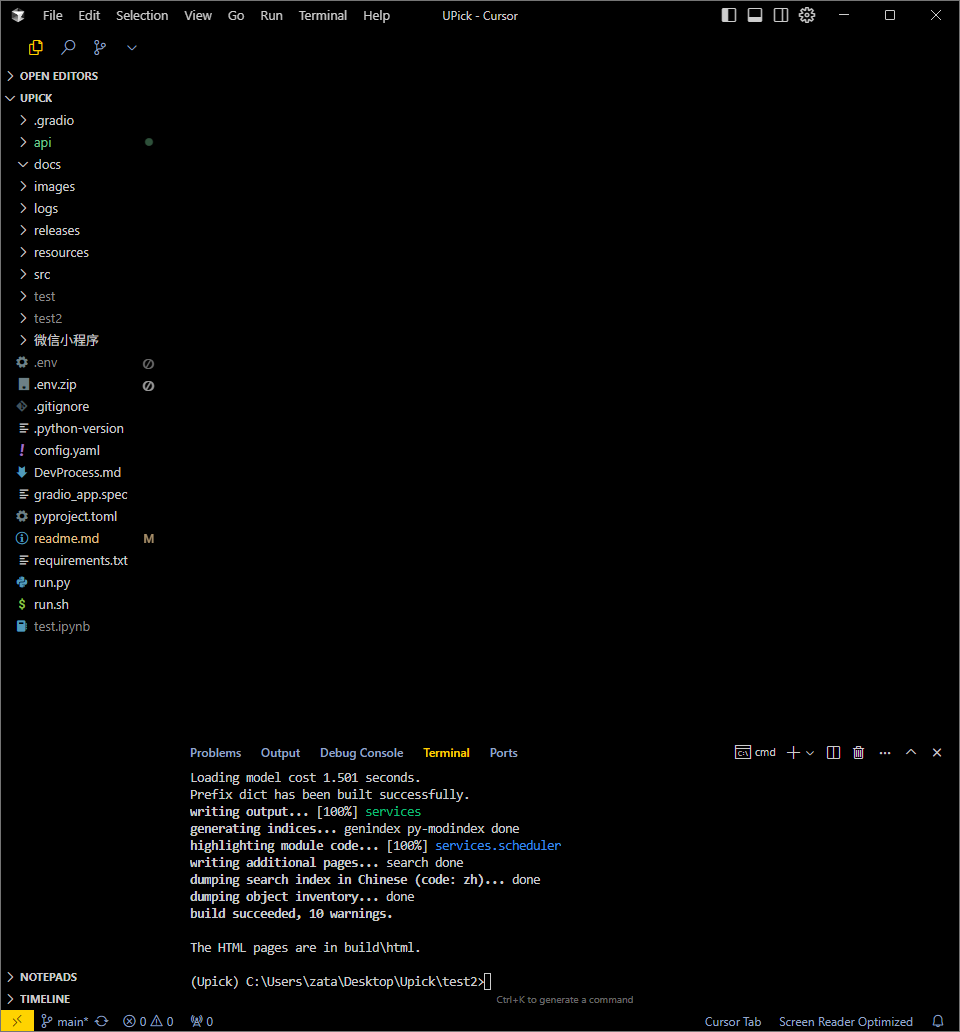Open test.ipynb notebook file

(x=80, y=626)
